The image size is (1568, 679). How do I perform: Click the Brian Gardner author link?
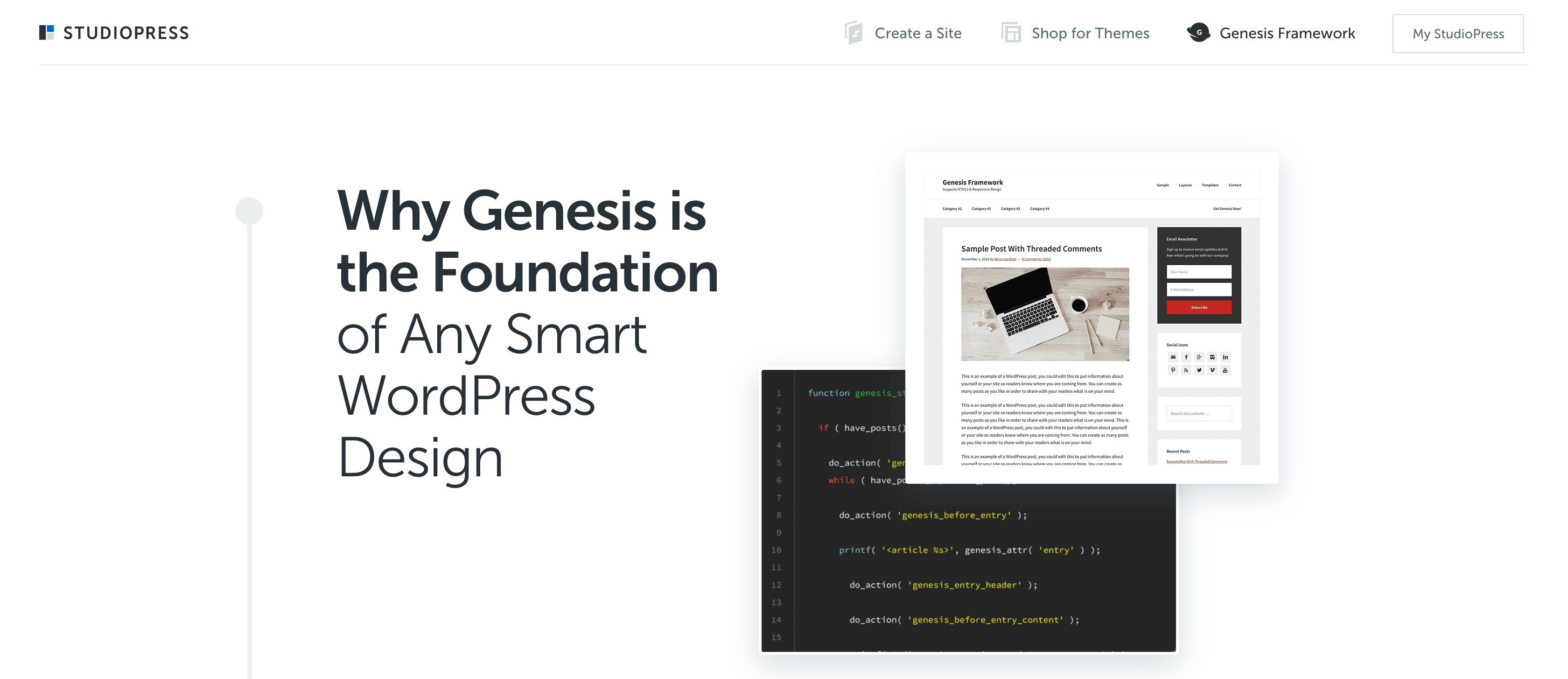pyautogui.click(x=1006, y=260)
